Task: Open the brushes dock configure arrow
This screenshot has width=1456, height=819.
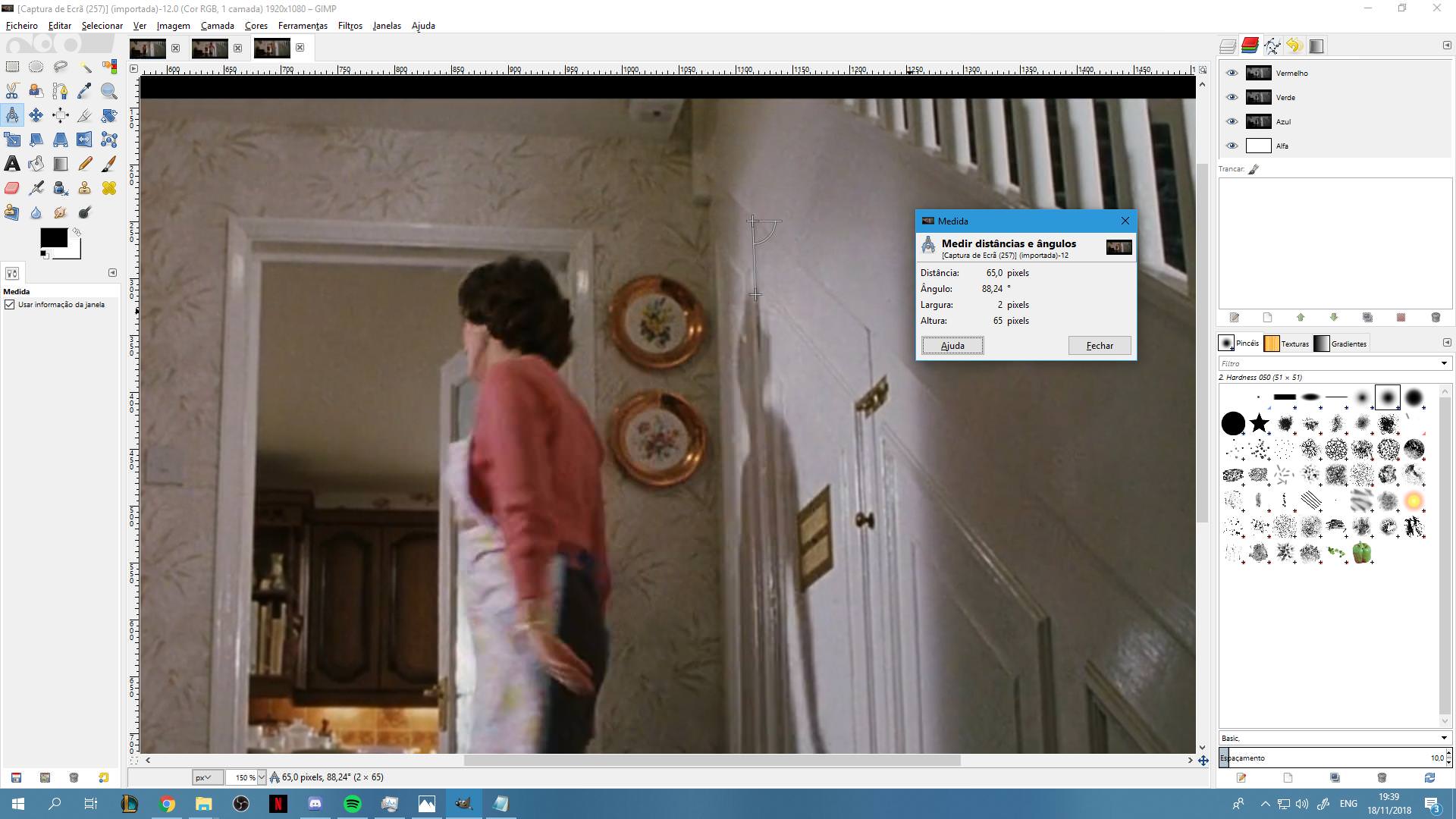Action: point(1447,343)
